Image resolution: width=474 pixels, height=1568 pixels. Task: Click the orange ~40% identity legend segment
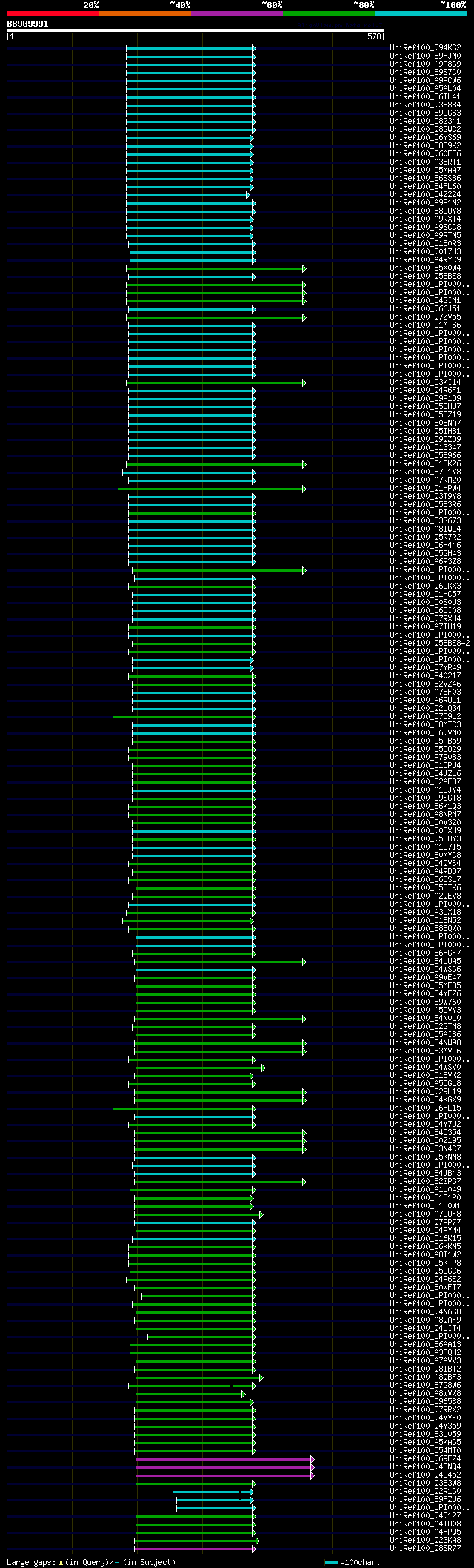point(145,13)
